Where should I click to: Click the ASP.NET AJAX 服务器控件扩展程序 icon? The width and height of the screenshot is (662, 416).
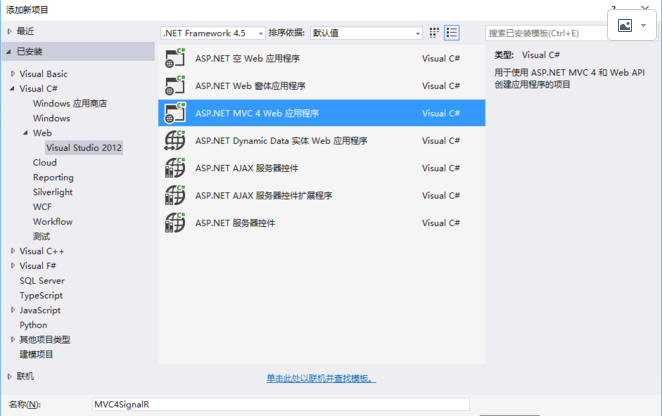click(175, 196)
